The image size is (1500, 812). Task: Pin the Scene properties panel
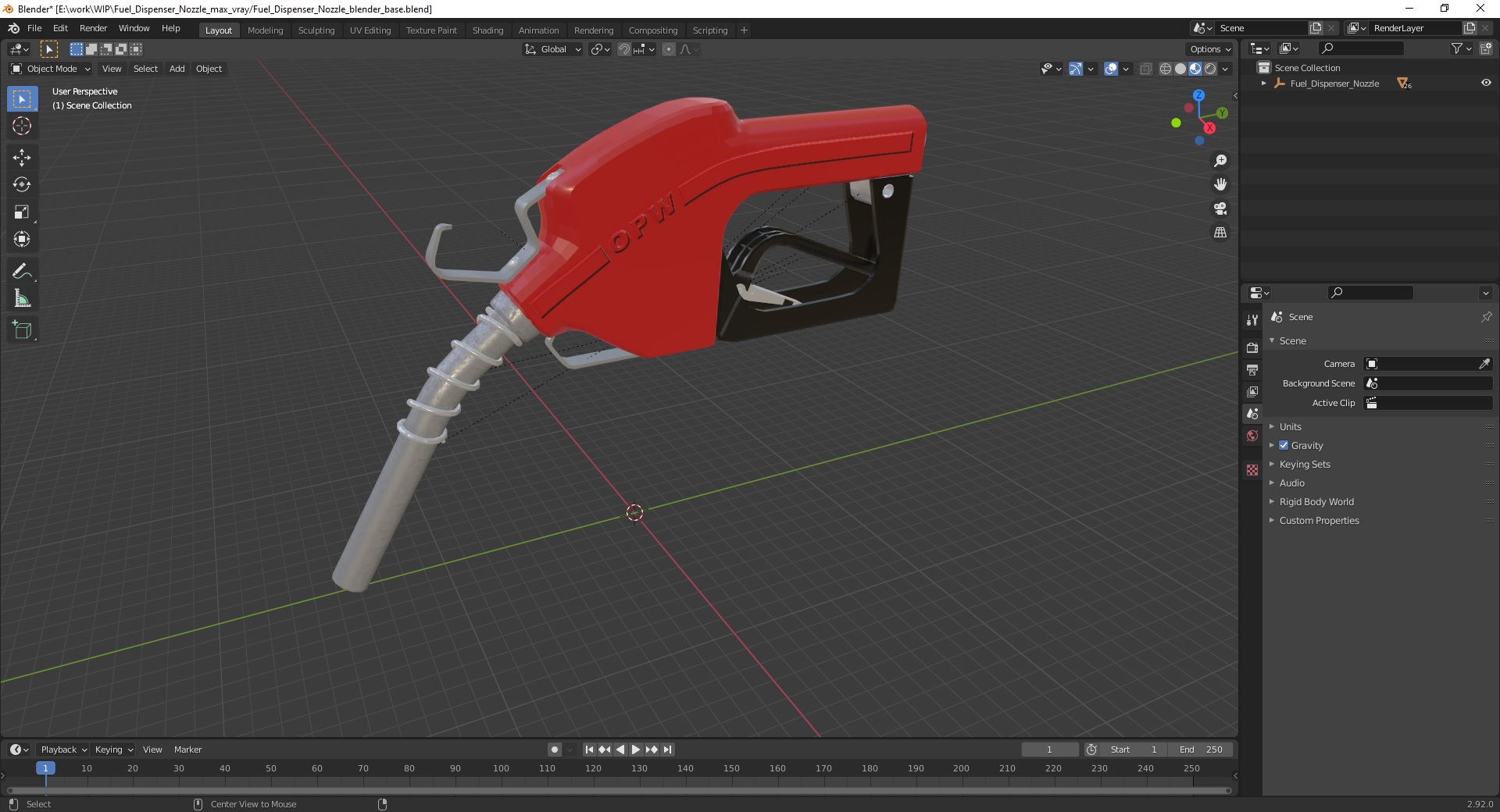pos(1486,317)
